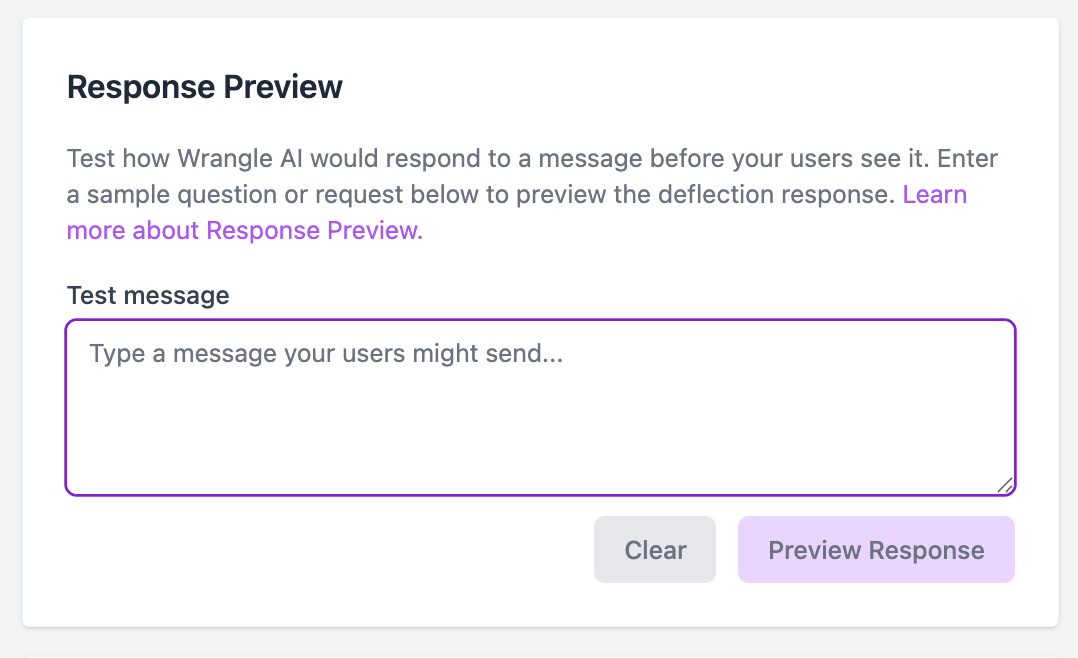Click the 'Wrangle AI' text in the description
Image resolution: width=1078 pixels, height=658 pixels.
click(240, 159)
